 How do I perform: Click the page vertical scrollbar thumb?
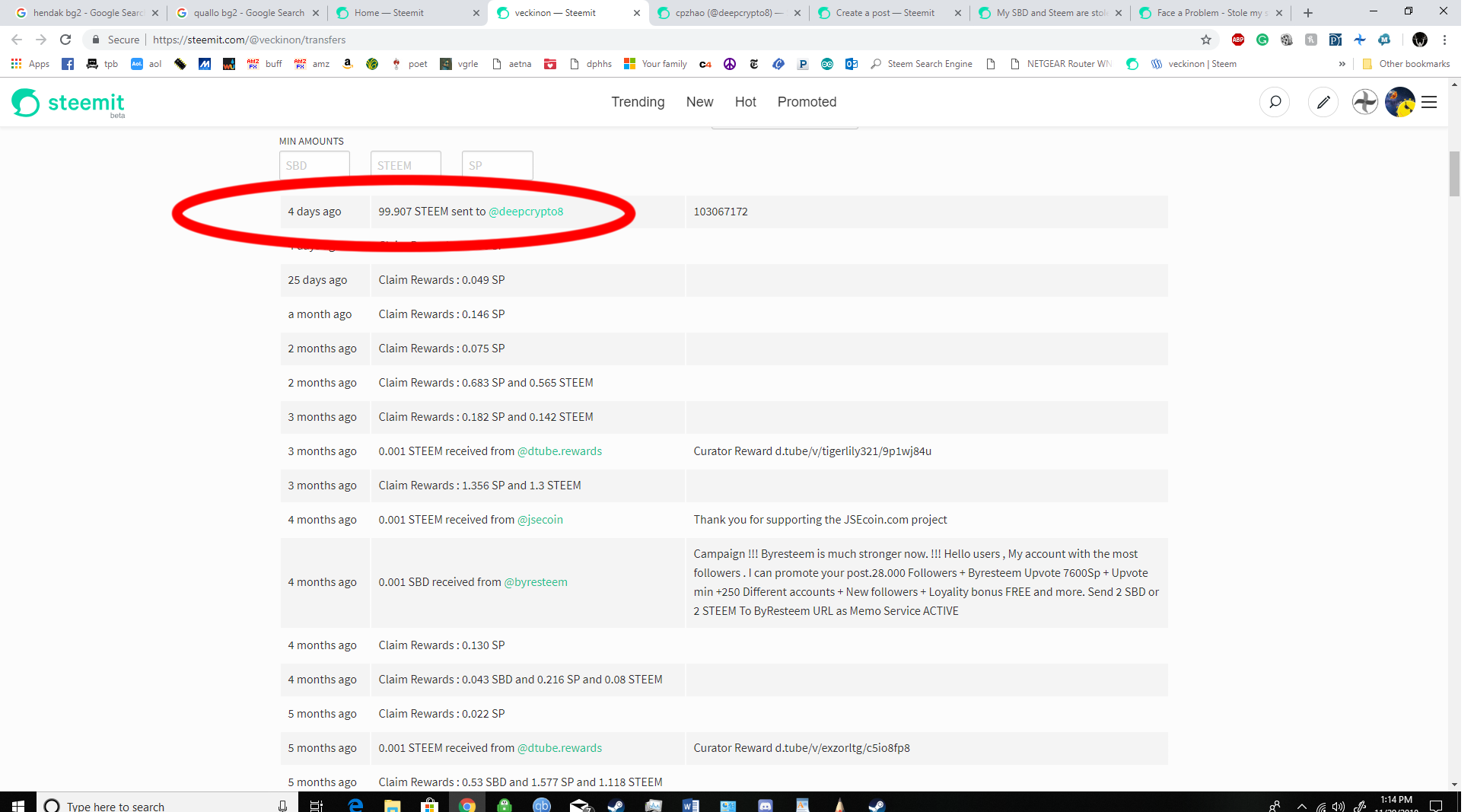[1454, 174]
